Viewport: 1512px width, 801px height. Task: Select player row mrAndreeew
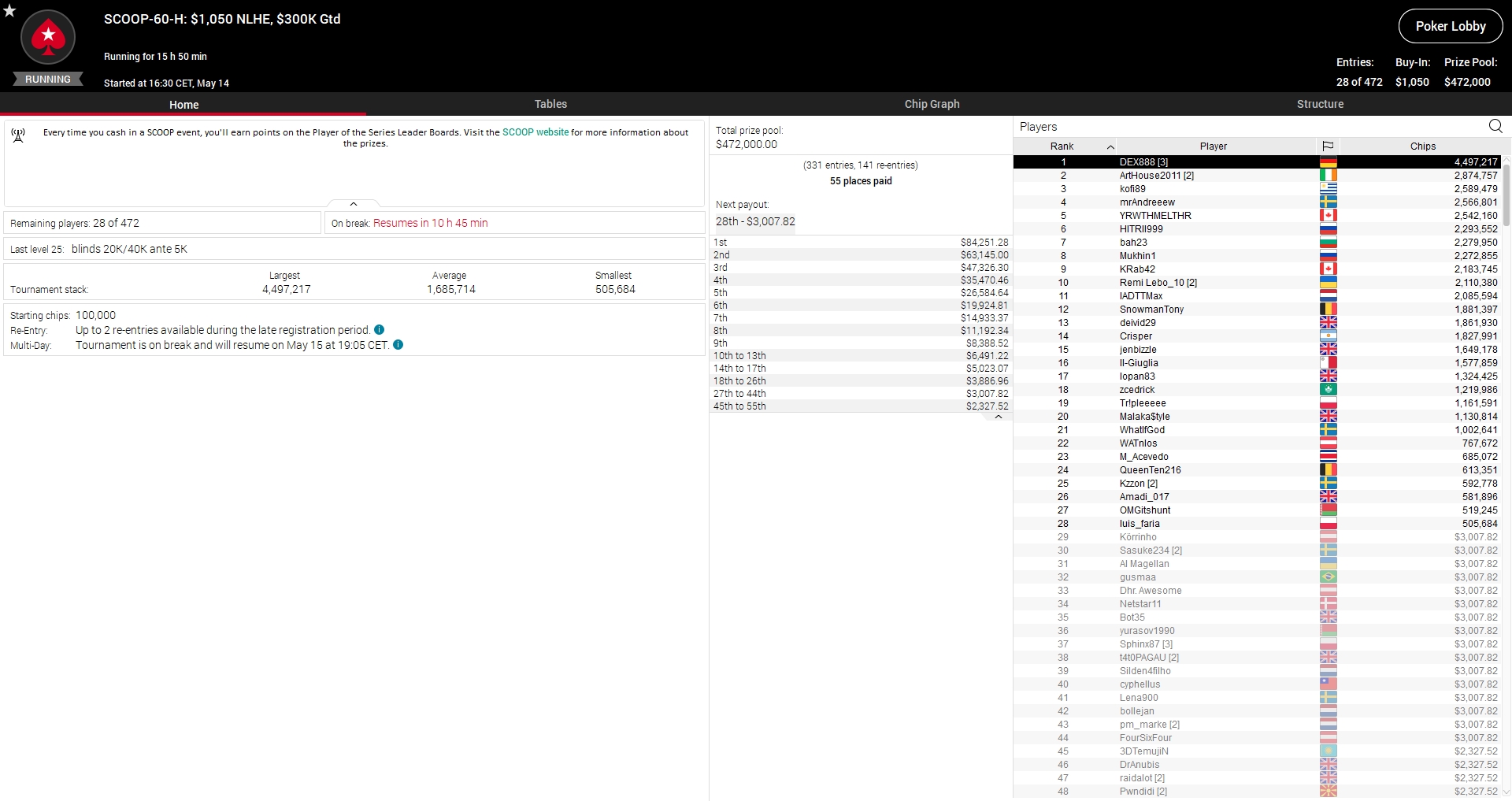pos(1258,202)
